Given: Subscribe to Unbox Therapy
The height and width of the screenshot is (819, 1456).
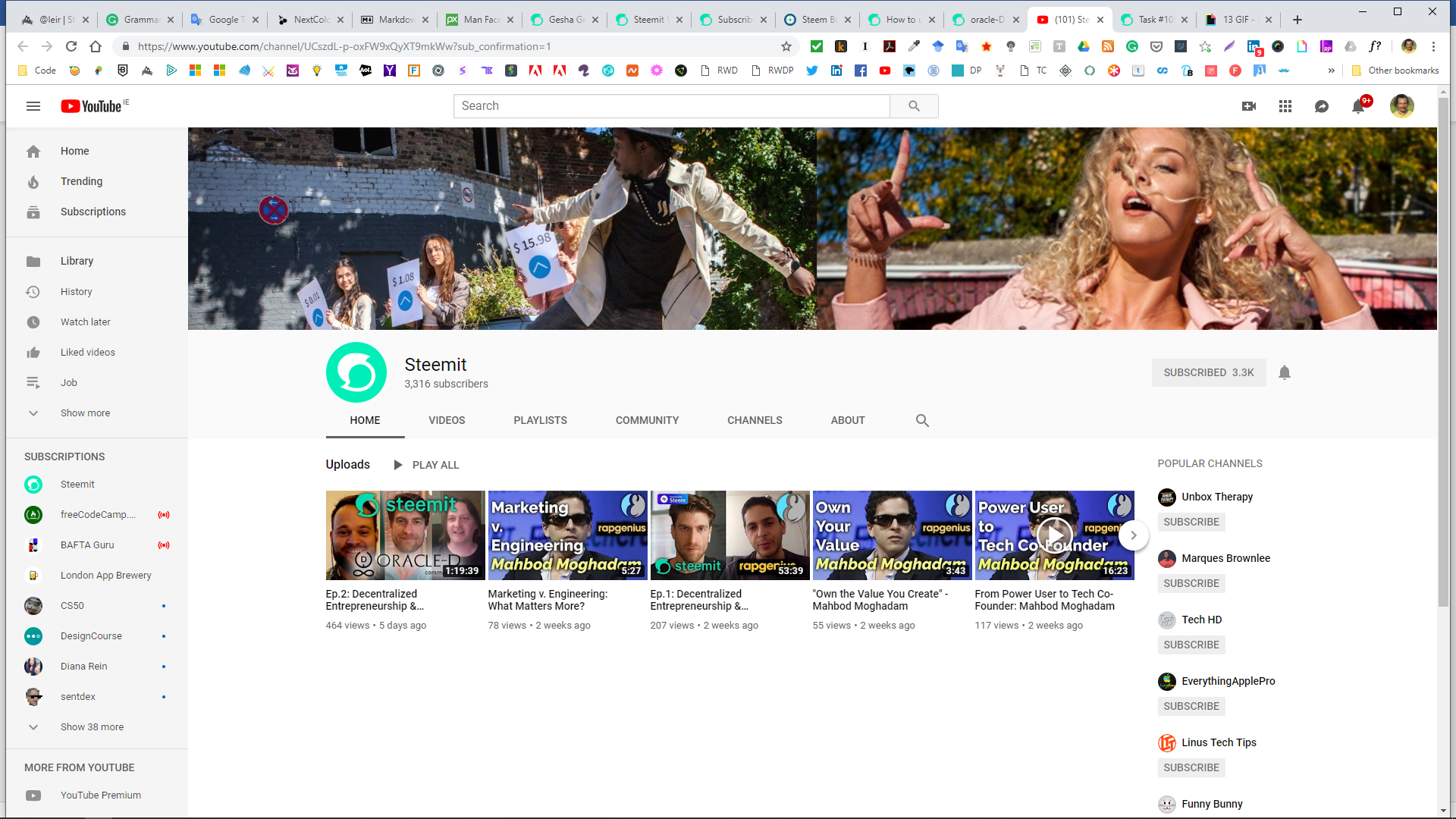Looking at the screenshot, I should pyautogui.click(x=1191, y=522).
